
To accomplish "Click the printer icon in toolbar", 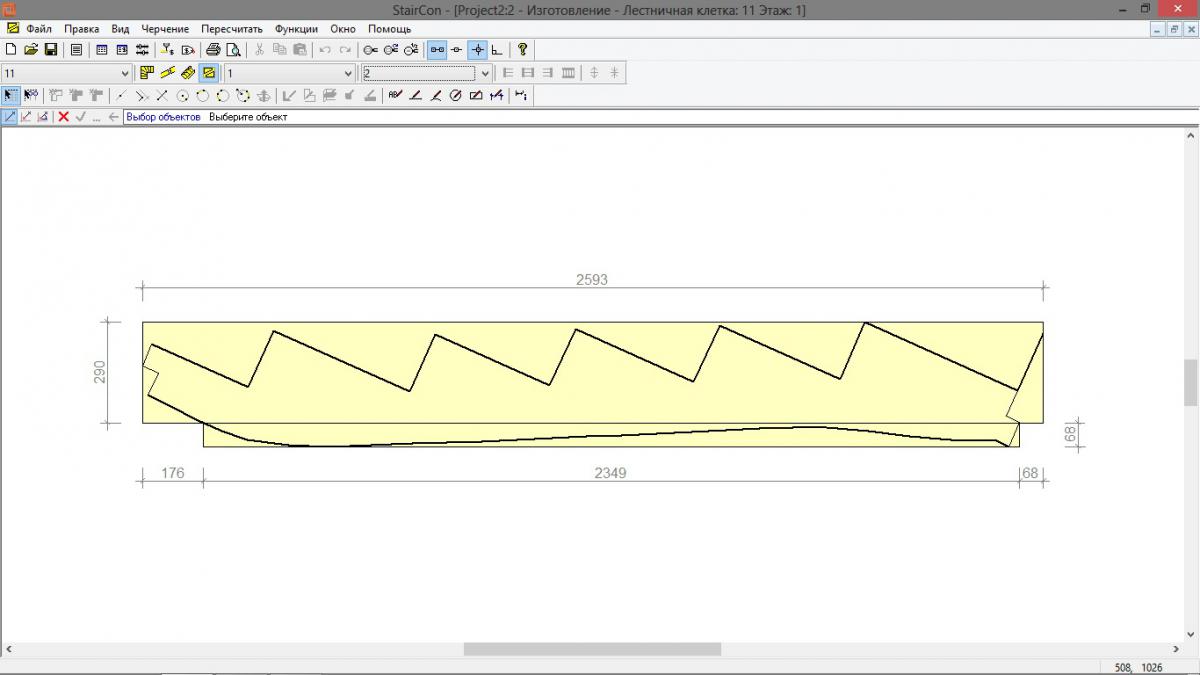I will coord(213,49).
